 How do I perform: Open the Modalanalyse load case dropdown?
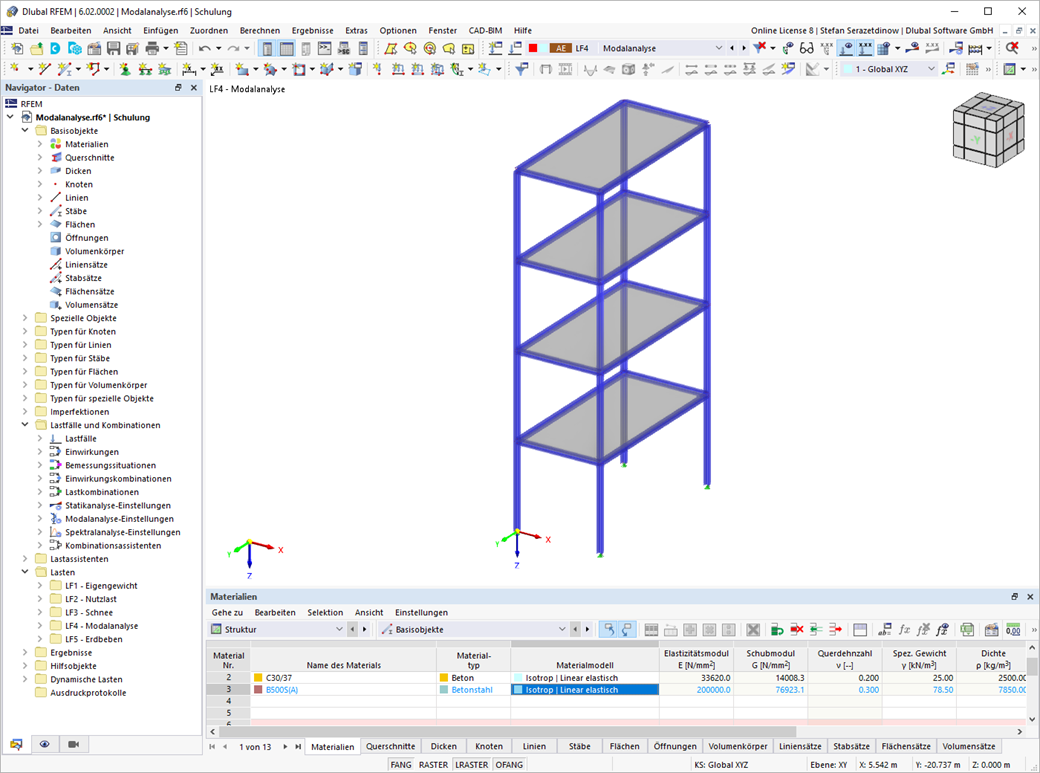point(718,47)
